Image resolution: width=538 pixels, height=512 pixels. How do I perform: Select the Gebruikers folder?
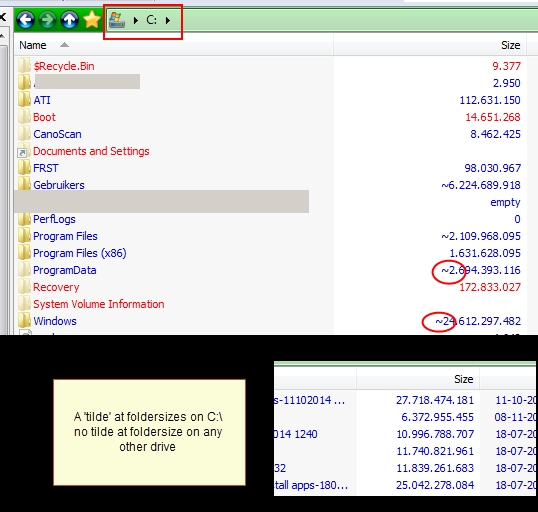59,185
